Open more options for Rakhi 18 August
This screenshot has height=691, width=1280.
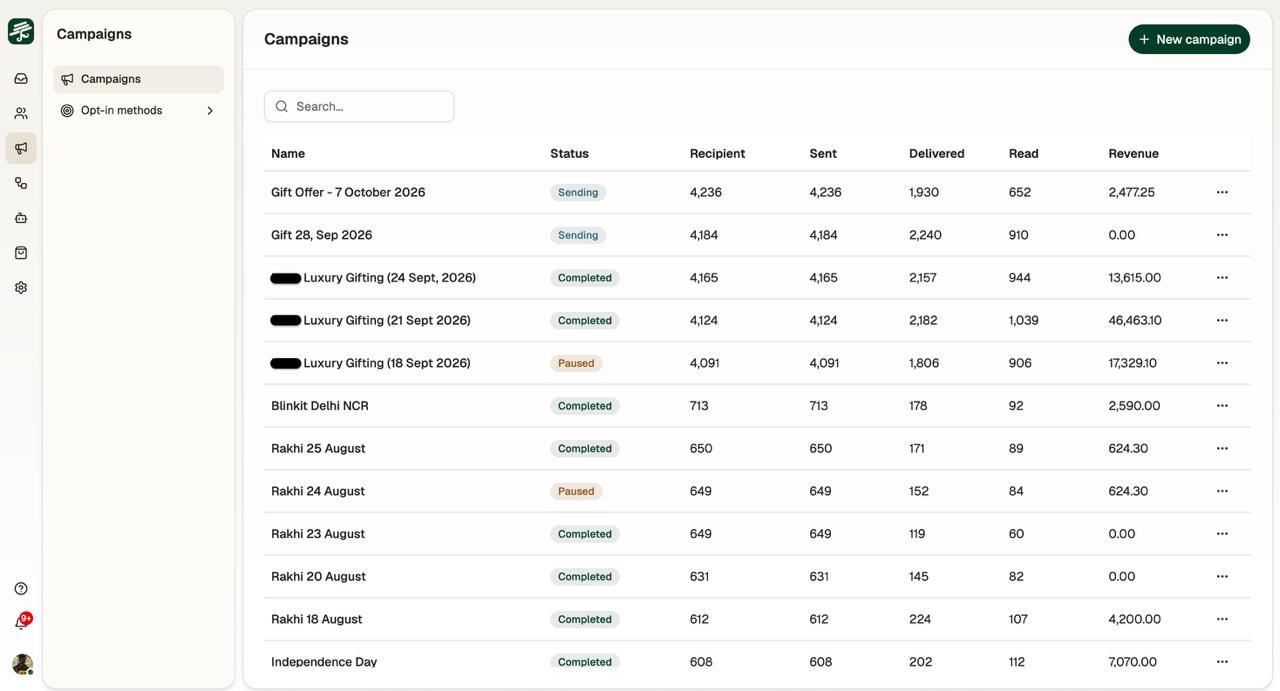[1222, 619]
